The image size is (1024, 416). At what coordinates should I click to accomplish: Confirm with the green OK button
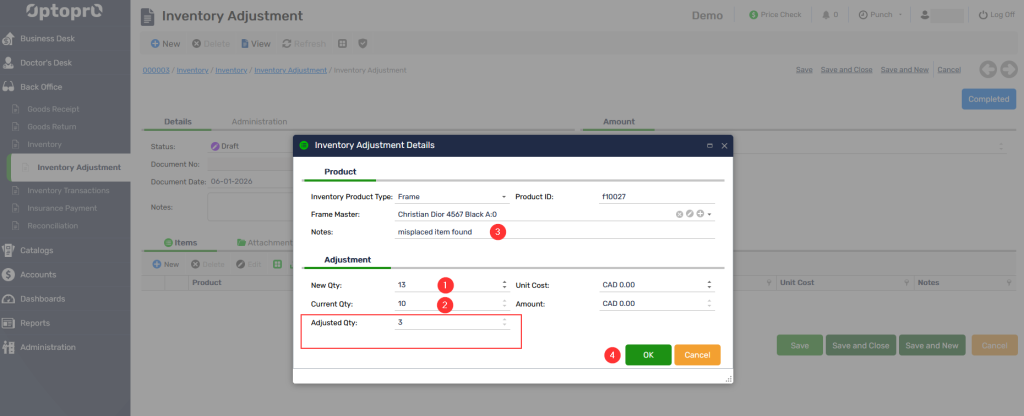648,355
